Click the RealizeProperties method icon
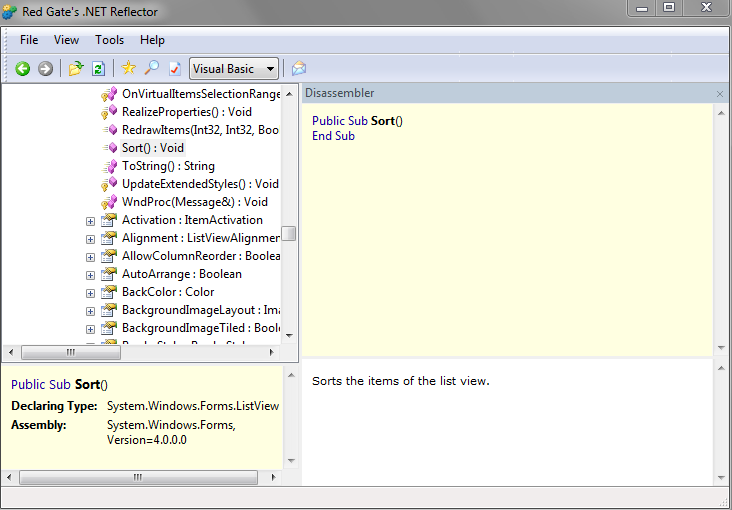 click(x=109, y=112)
